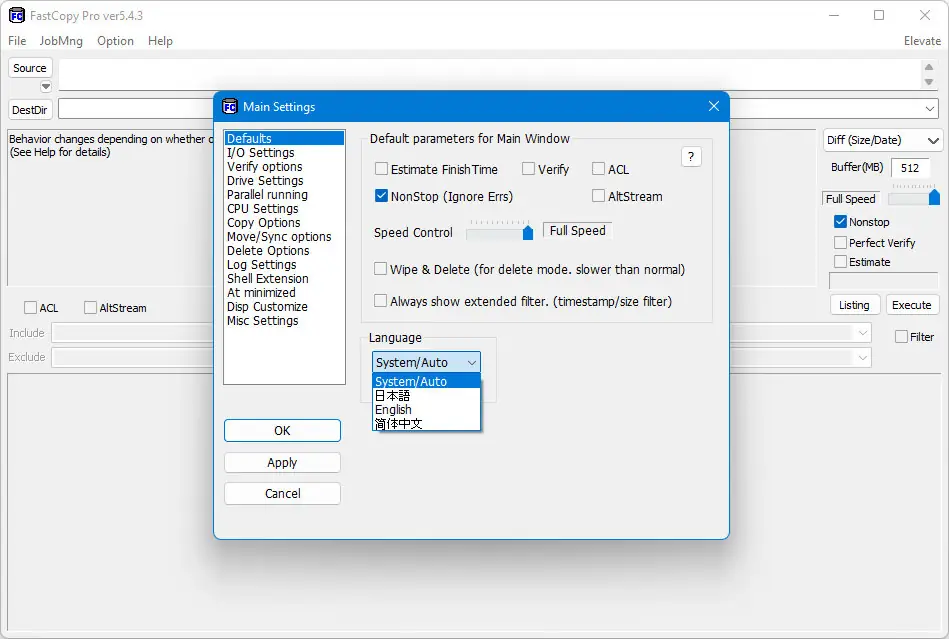949x639 pixels.
Task: Expand the Include filter dropdown
Action: coord(862,333)
